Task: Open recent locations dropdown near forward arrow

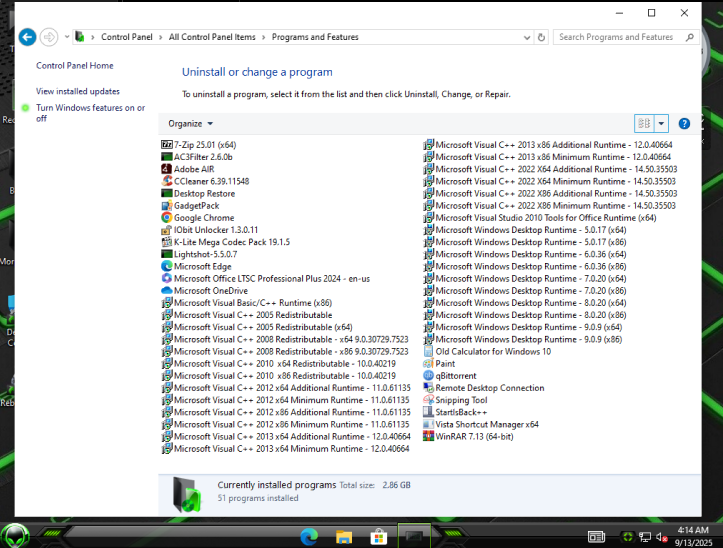Action: click(67, 37)
